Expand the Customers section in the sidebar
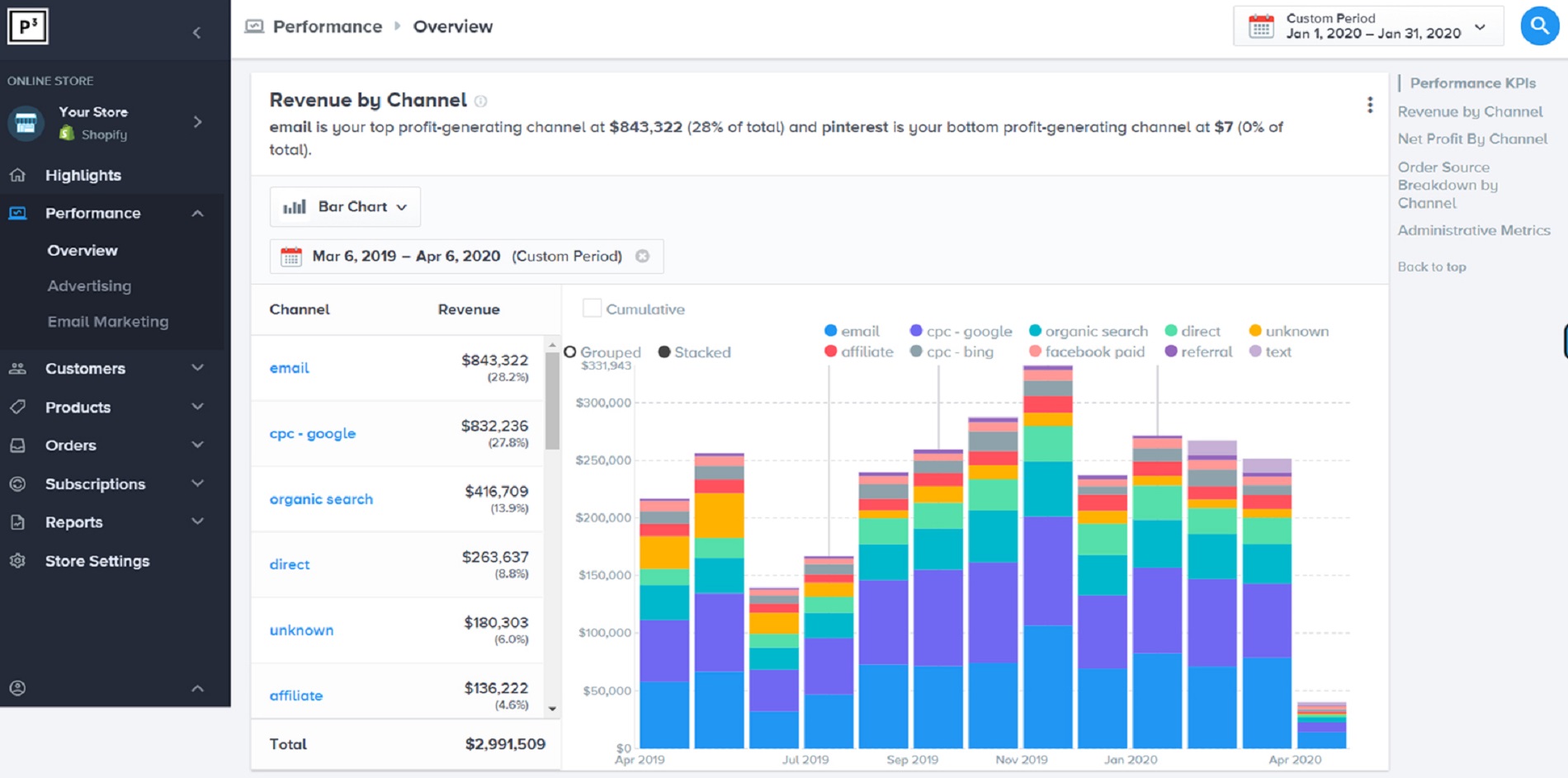 coord(85,368)
